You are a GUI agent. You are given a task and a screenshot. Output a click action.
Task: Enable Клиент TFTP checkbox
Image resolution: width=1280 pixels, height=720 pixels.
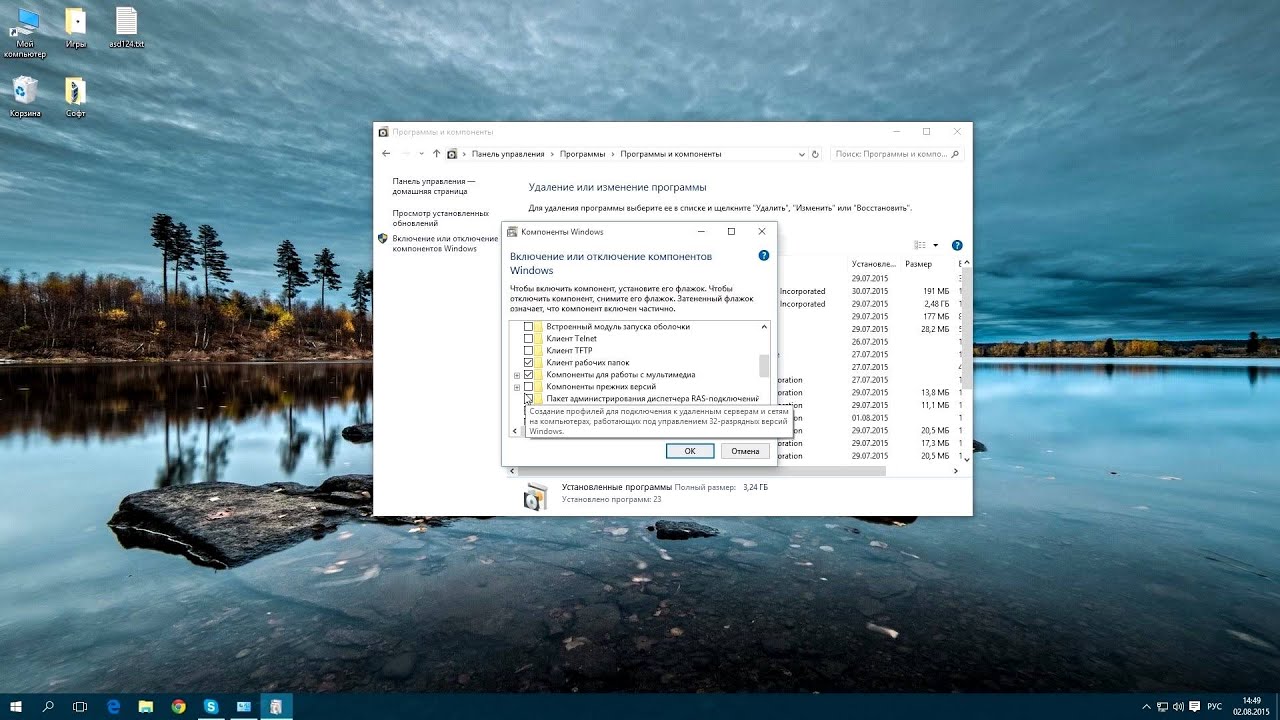tap(529, 351)
